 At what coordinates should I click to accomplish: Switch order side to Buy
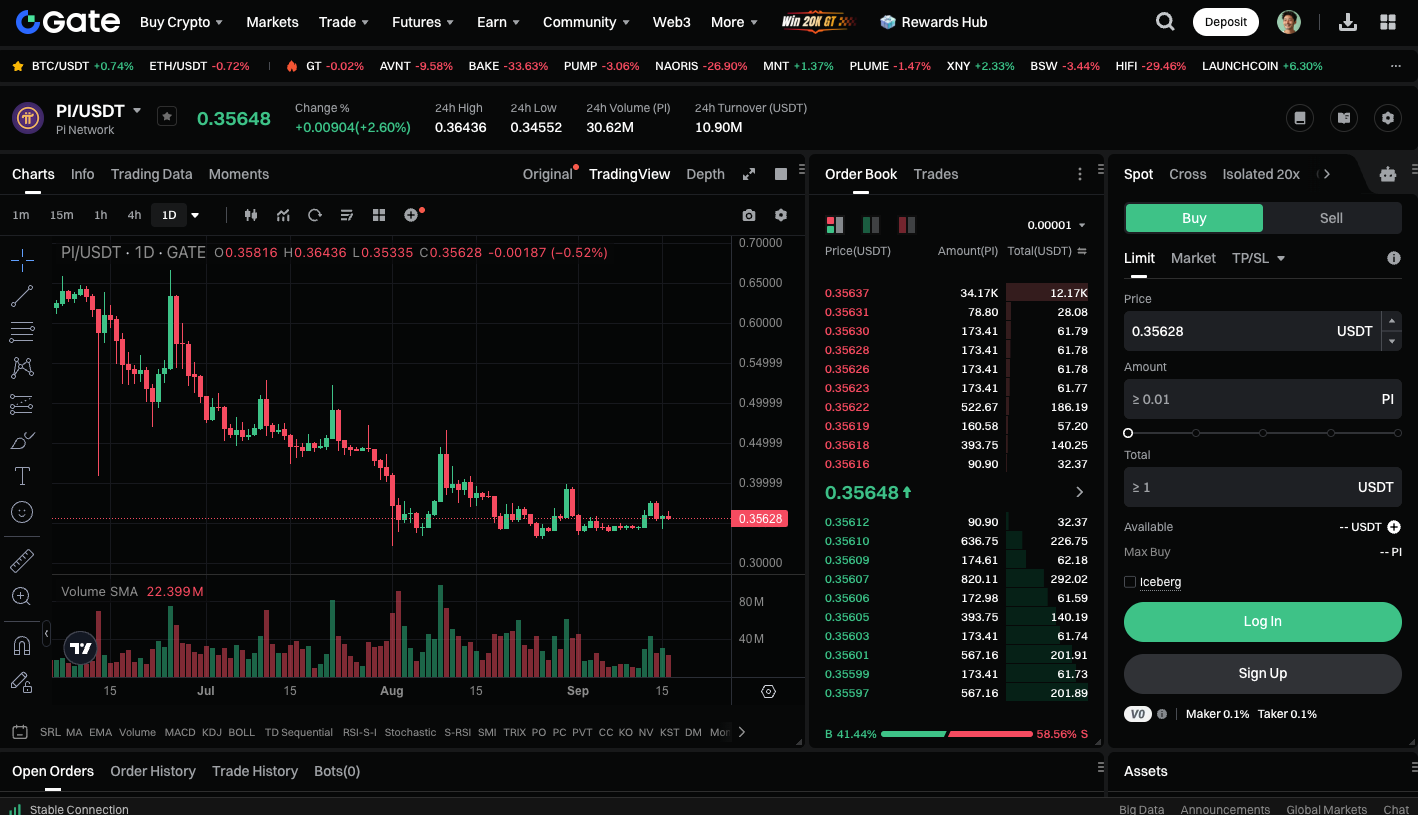(x=1194, y=218)
